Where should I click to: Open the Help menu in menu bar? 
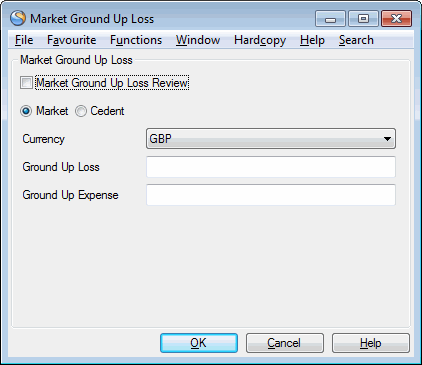[x=312, y=40]
